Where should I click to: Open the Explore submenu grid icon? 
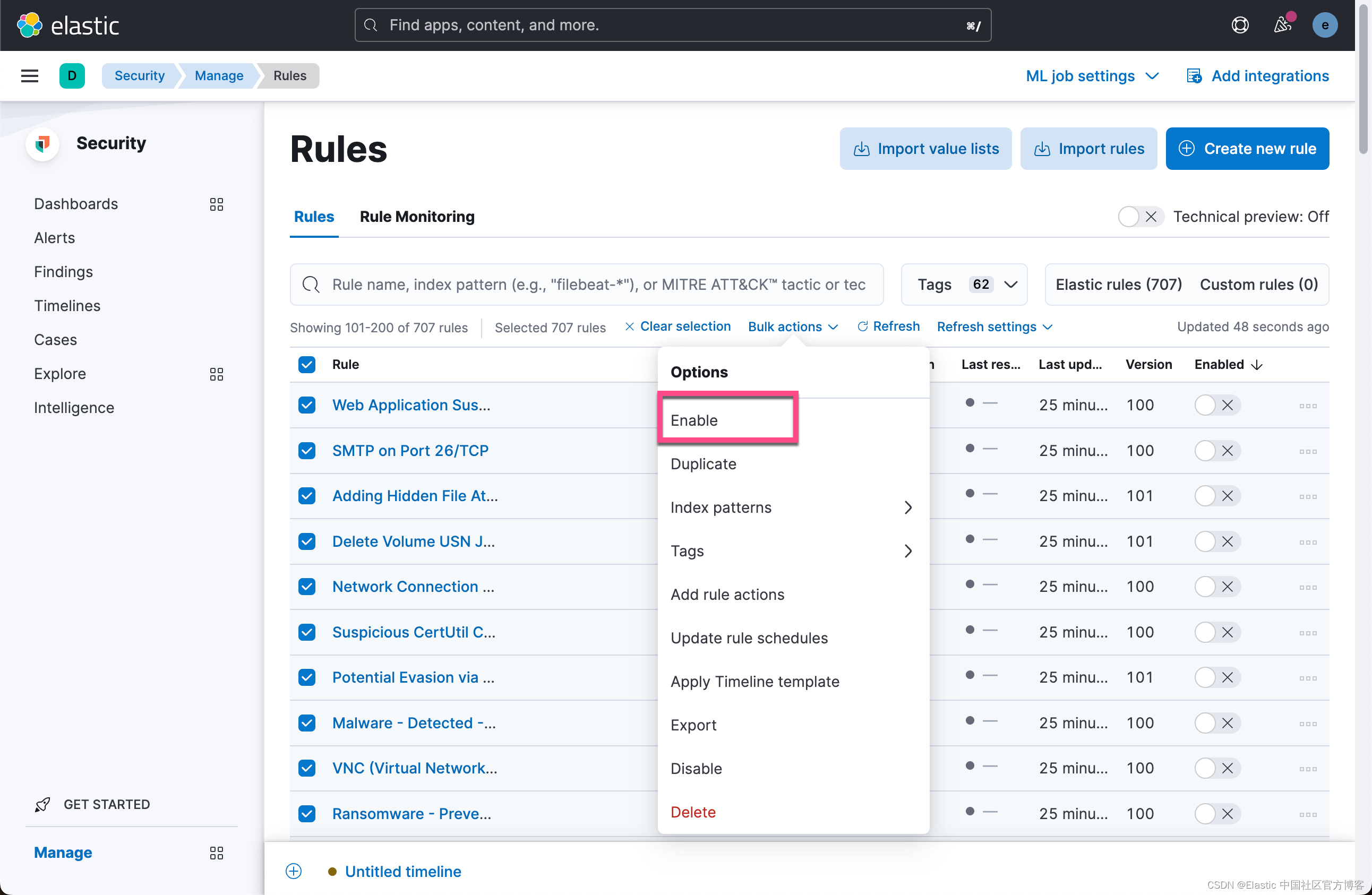coord(216,374)
